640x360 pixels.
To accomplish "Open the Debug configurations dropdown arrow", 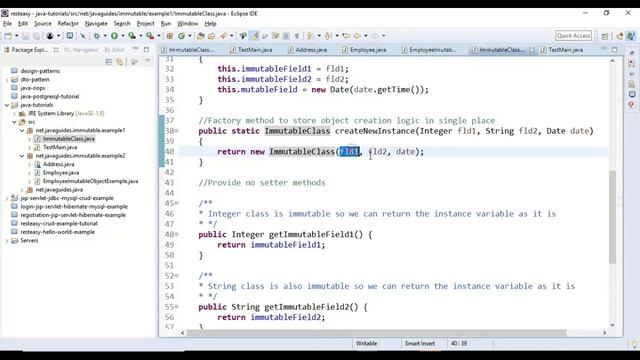I will point(105,36).
